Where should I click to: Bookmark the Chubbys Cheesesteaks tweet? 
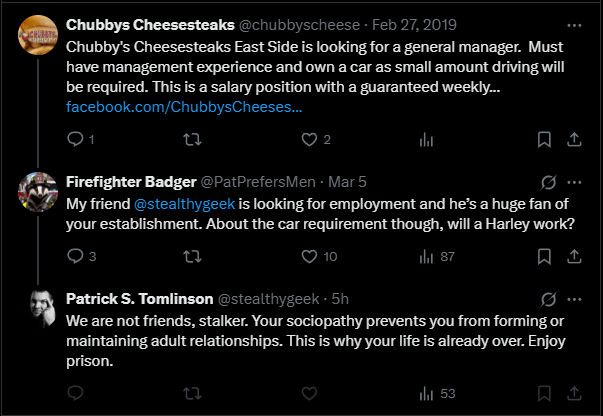click(x=544, y=139)
